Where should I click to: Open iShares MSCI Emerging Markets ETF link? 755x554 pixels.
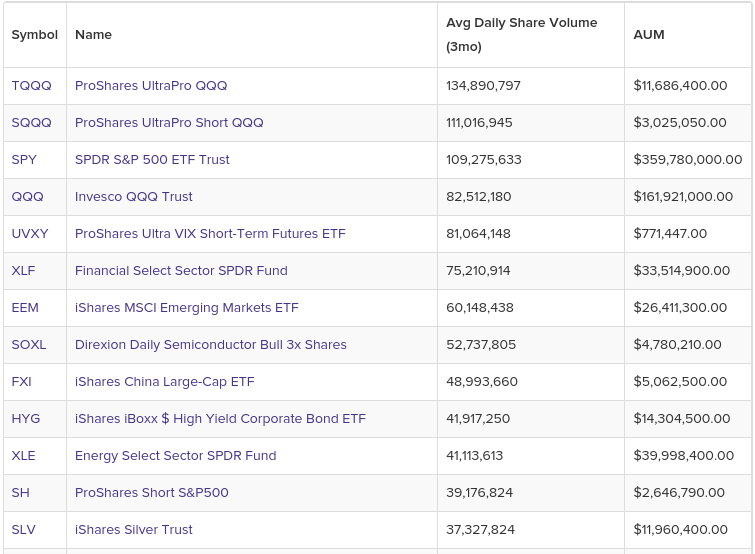[187, 308]
